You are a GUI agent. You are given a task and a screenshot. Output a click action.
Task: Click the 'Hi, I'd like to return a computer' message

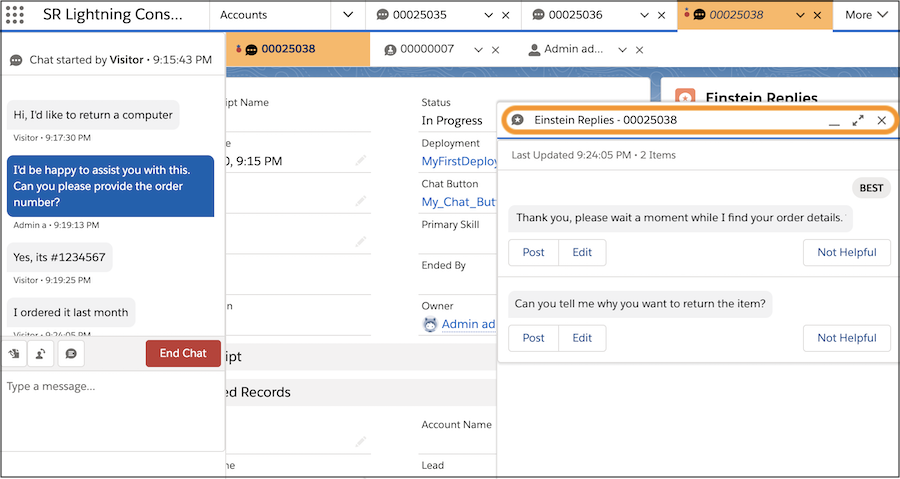coord(93,115)
